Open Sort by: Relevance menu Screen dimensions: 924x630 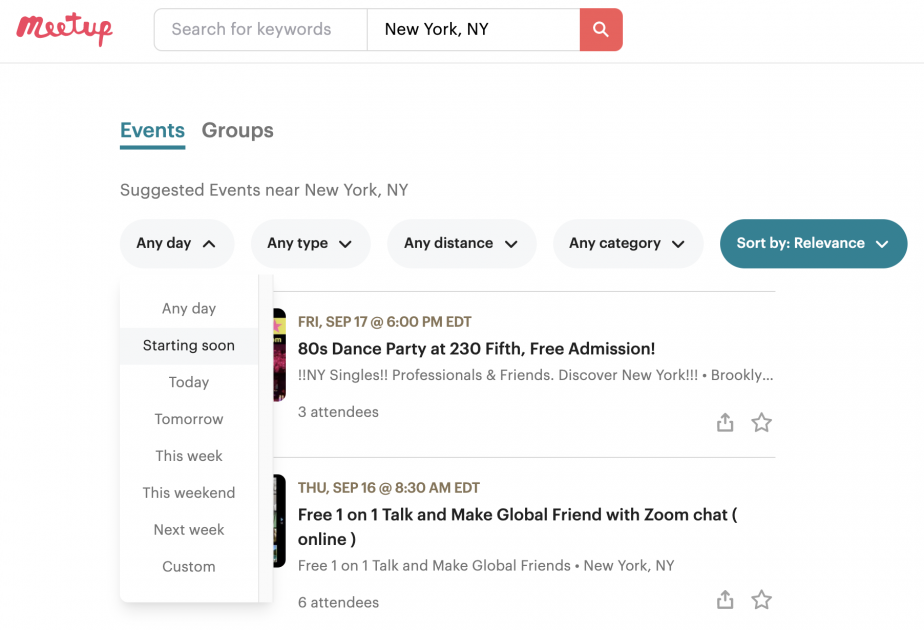pyautogui.click(x=813, y=243)
